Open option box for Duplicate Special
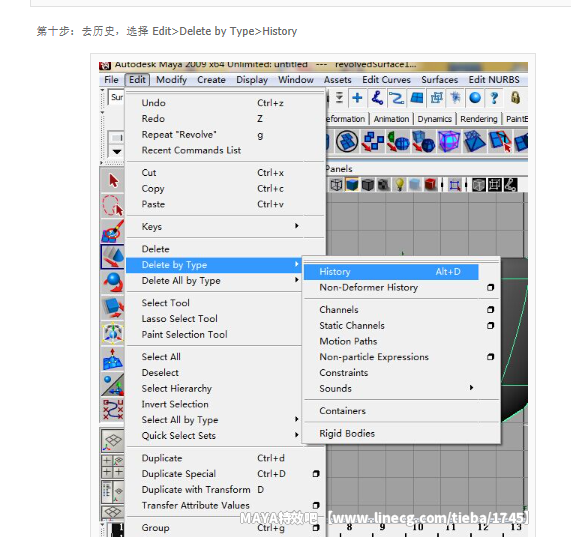Viewport: 571px width, 537px height. point(316,474)
